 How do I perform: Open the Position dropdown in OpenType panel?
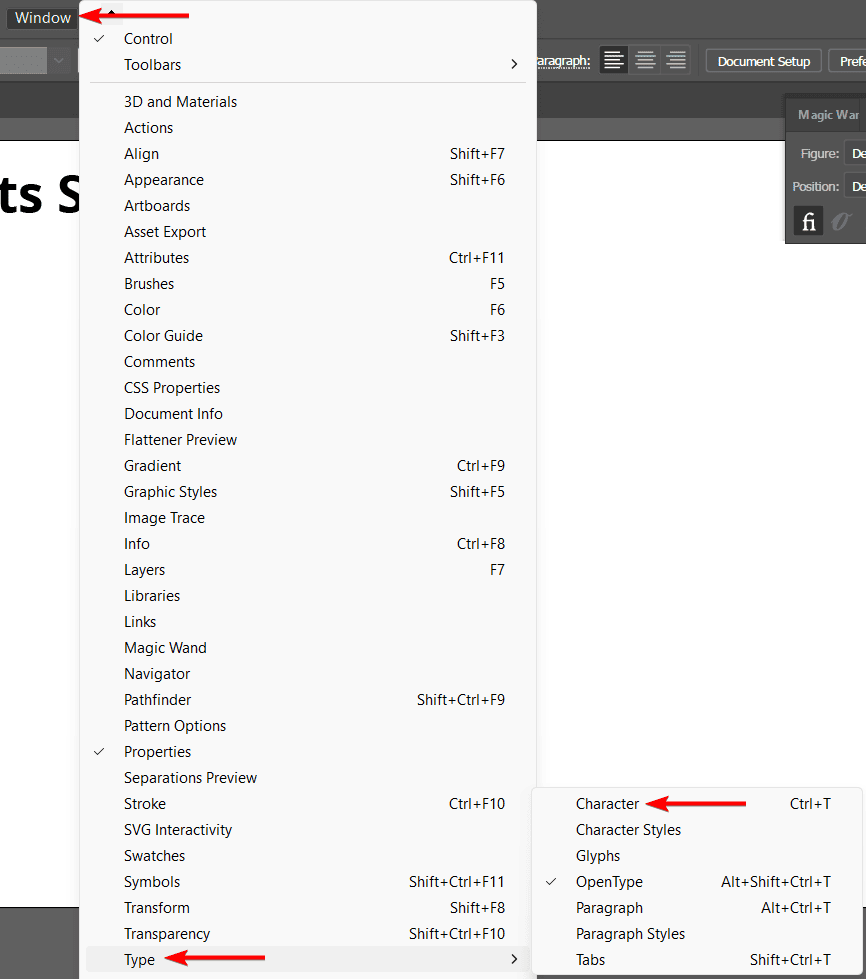point(856,186)
